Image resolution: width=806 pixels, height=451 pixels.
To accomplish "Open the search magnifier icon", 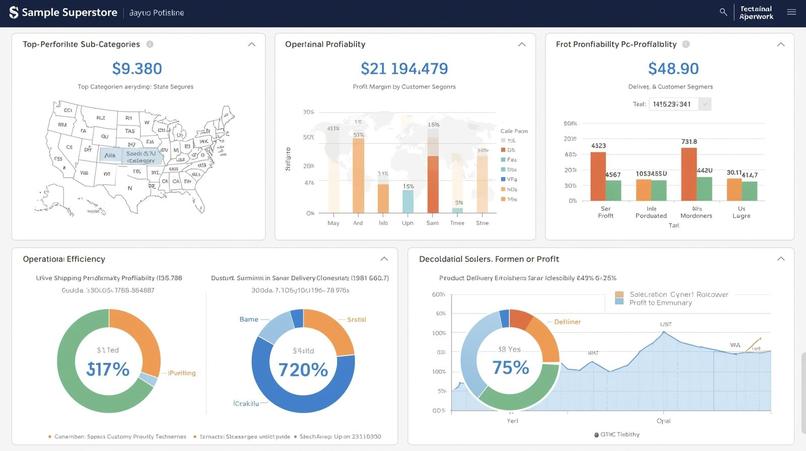I will click(x=723, y=12).
